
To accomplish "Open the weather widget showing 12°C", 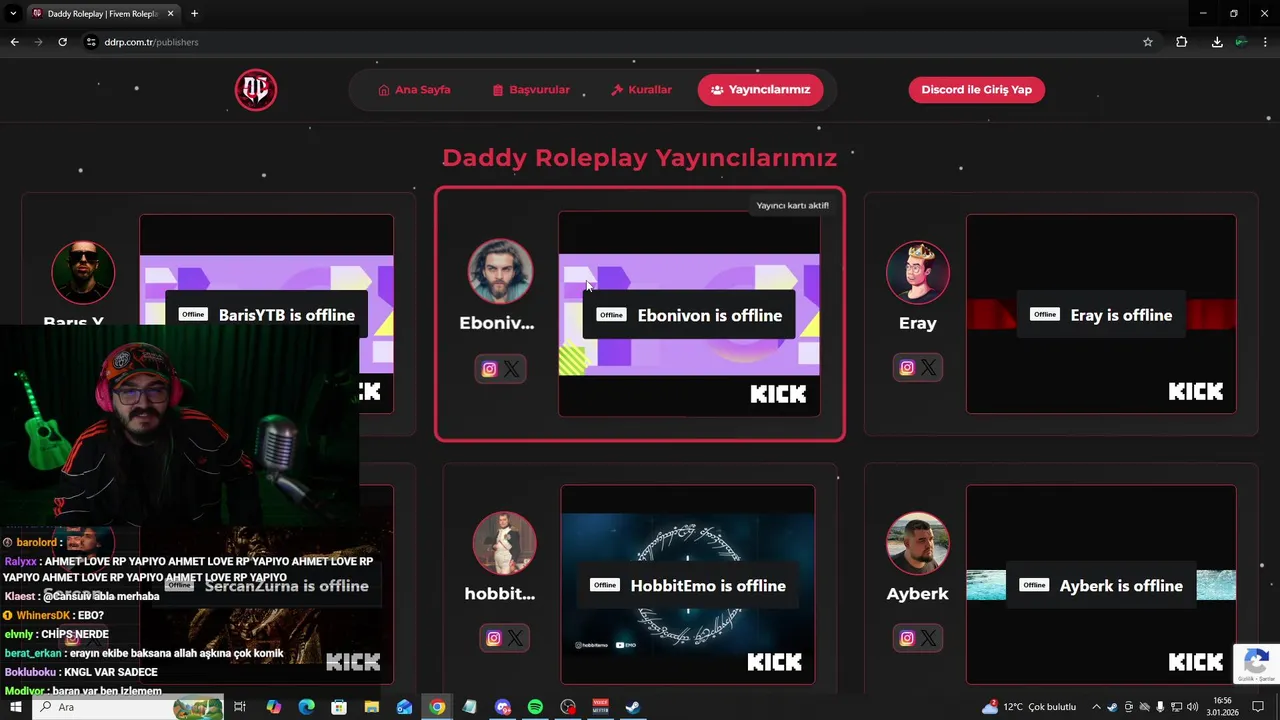I will point(1029,707).
